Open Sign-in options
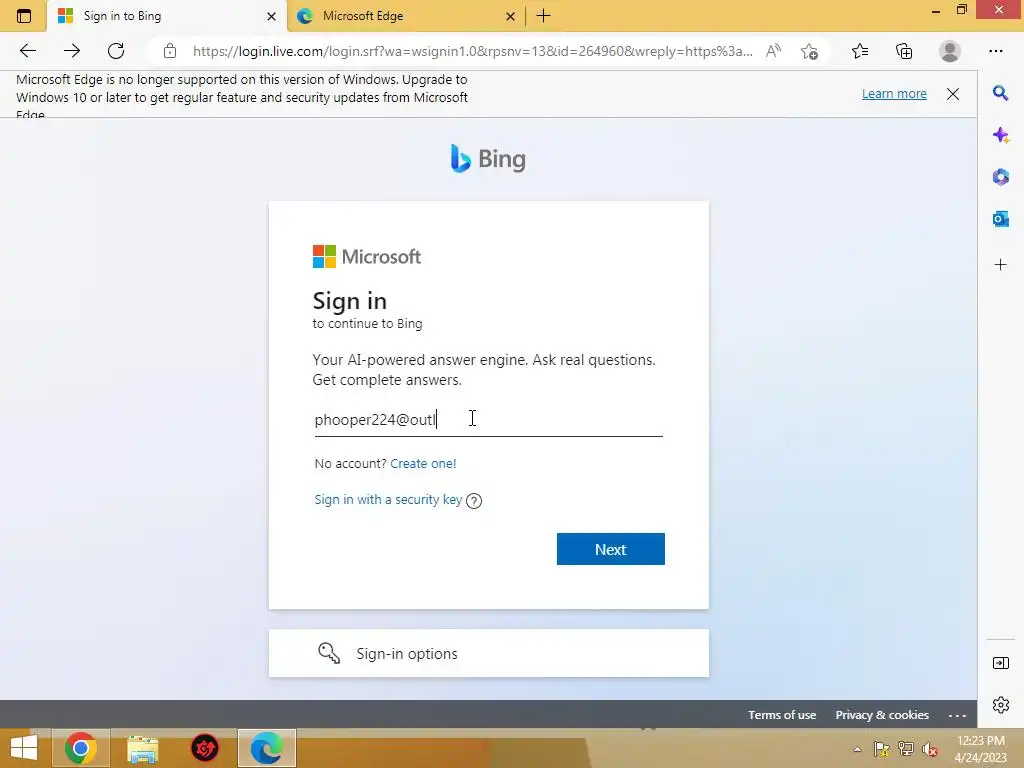1024x768 pixels. tap(488, 653)
